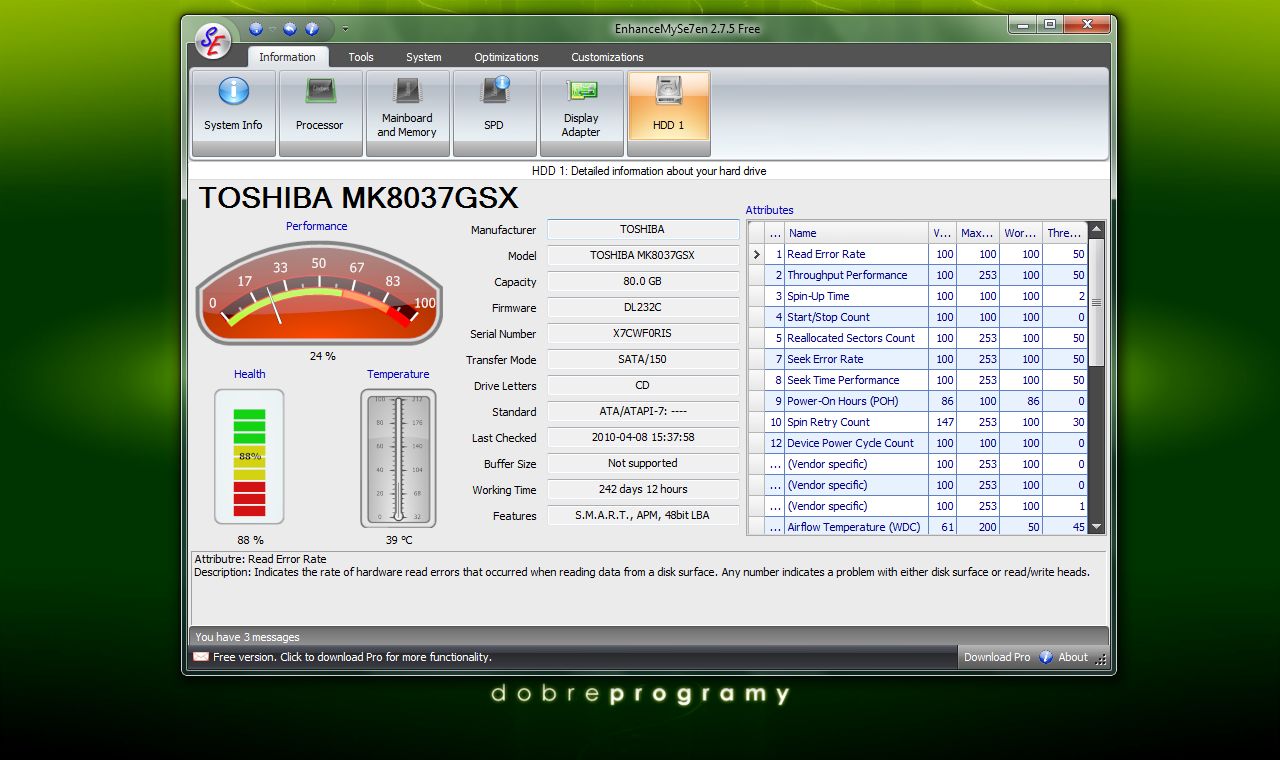This screenshot has height=760, width=1280.
Task: Click the Name column header
Action: pos(856,233)
